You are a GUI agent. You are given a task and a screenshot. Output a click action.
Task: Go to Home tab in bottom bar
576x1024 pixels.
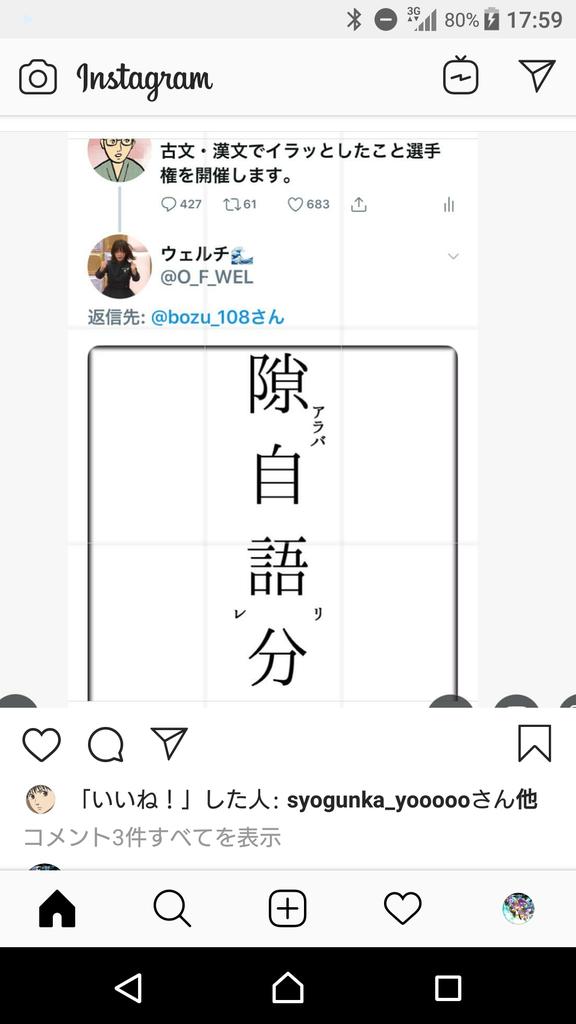click(57, 908)
